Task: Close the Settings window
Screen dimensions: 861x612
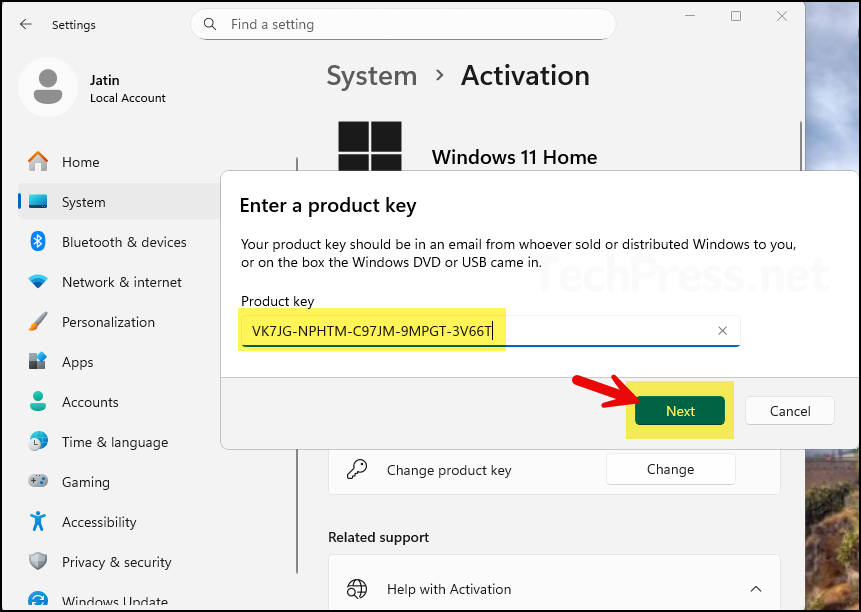Action: click(x=782, y=16)
